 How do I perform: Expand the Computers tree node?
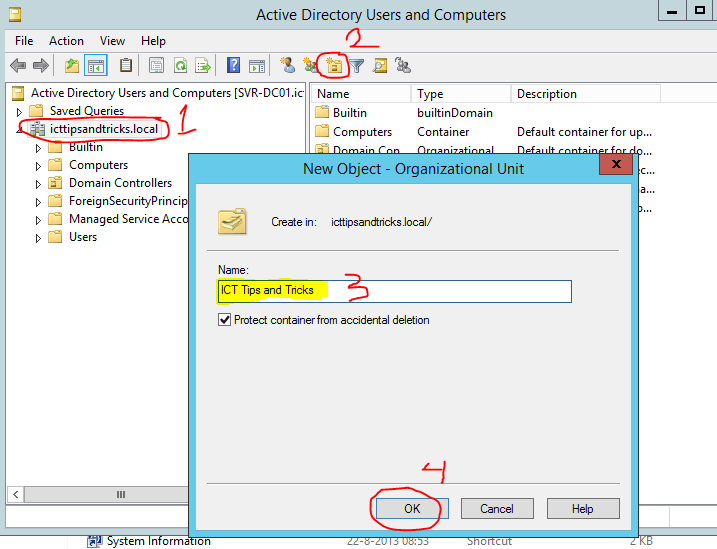(38, 166)
